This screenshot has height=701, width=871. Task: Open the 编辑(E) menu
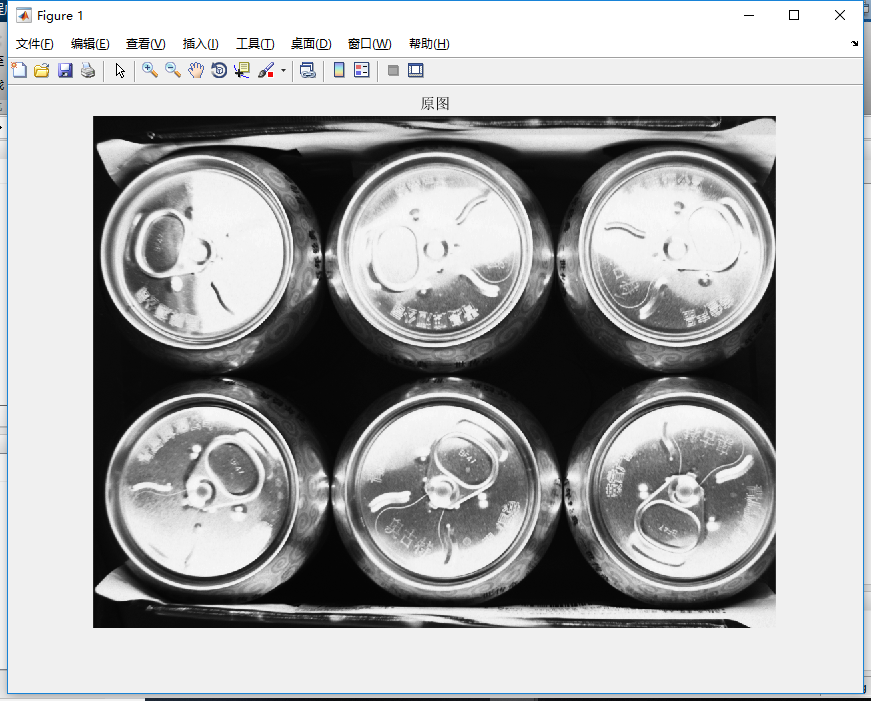pos(90,44)
